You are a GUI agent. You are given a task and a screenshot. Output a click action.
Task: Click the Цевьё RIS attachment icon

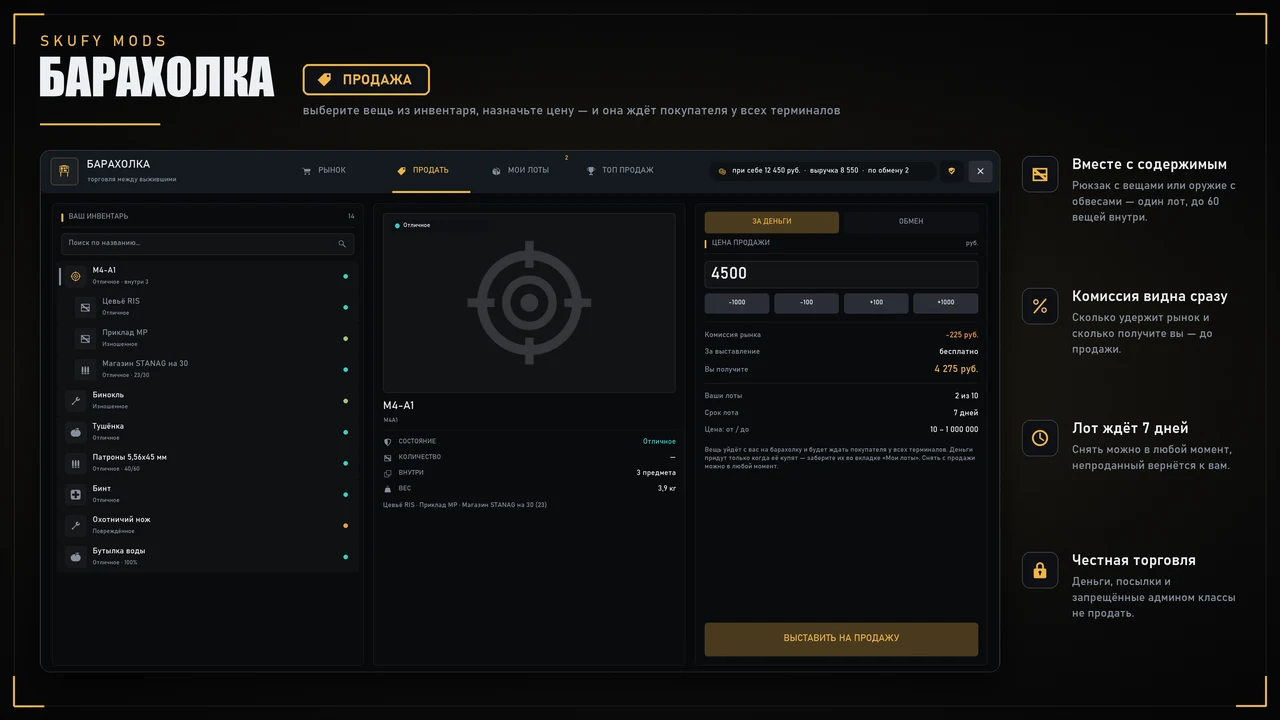pos(85,307)
